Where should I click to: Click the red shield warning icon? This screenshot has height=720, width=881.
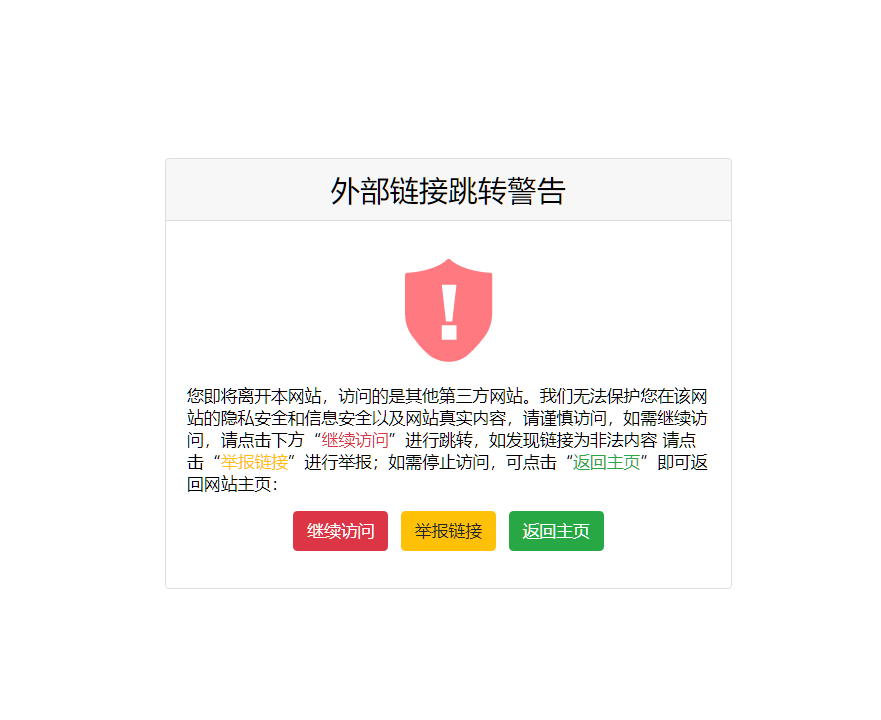click(x=448, y=310)
